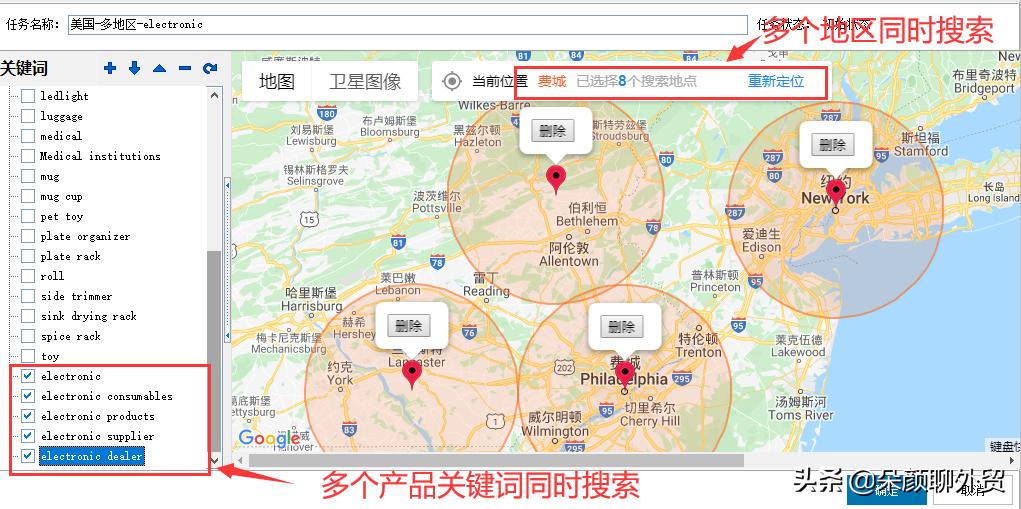Select the map pin over Philadelphia
This screenshot has height=509, width=1021.
click(625, 377)
